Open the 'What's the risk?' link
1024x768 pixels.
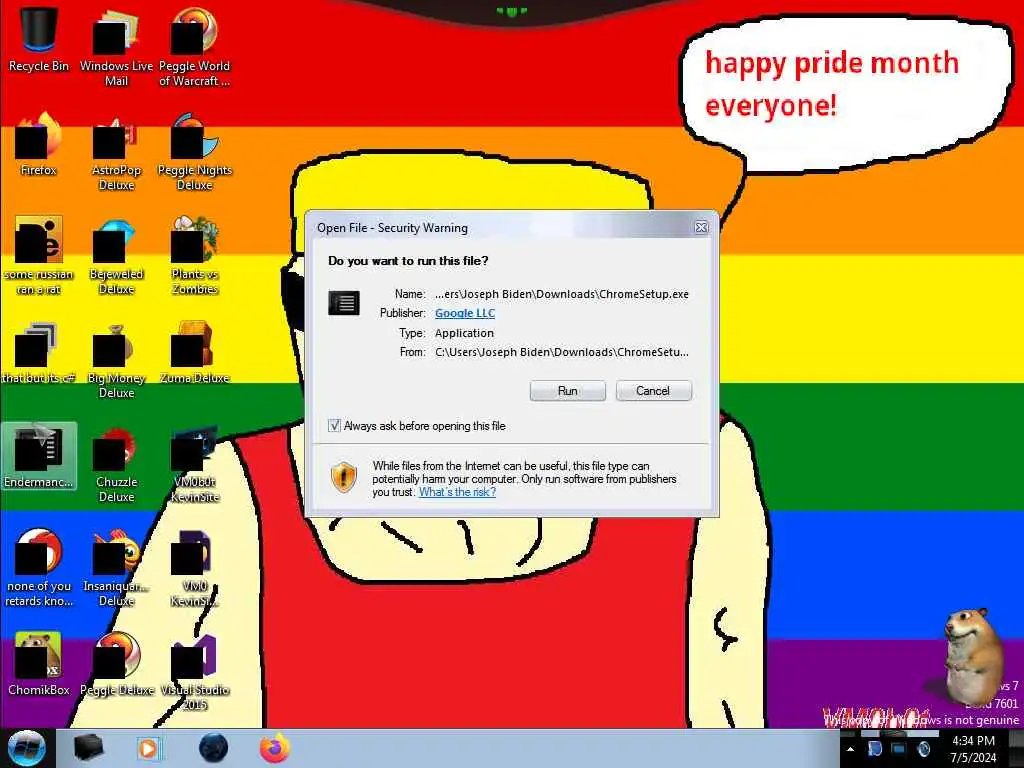coord(457,492)
